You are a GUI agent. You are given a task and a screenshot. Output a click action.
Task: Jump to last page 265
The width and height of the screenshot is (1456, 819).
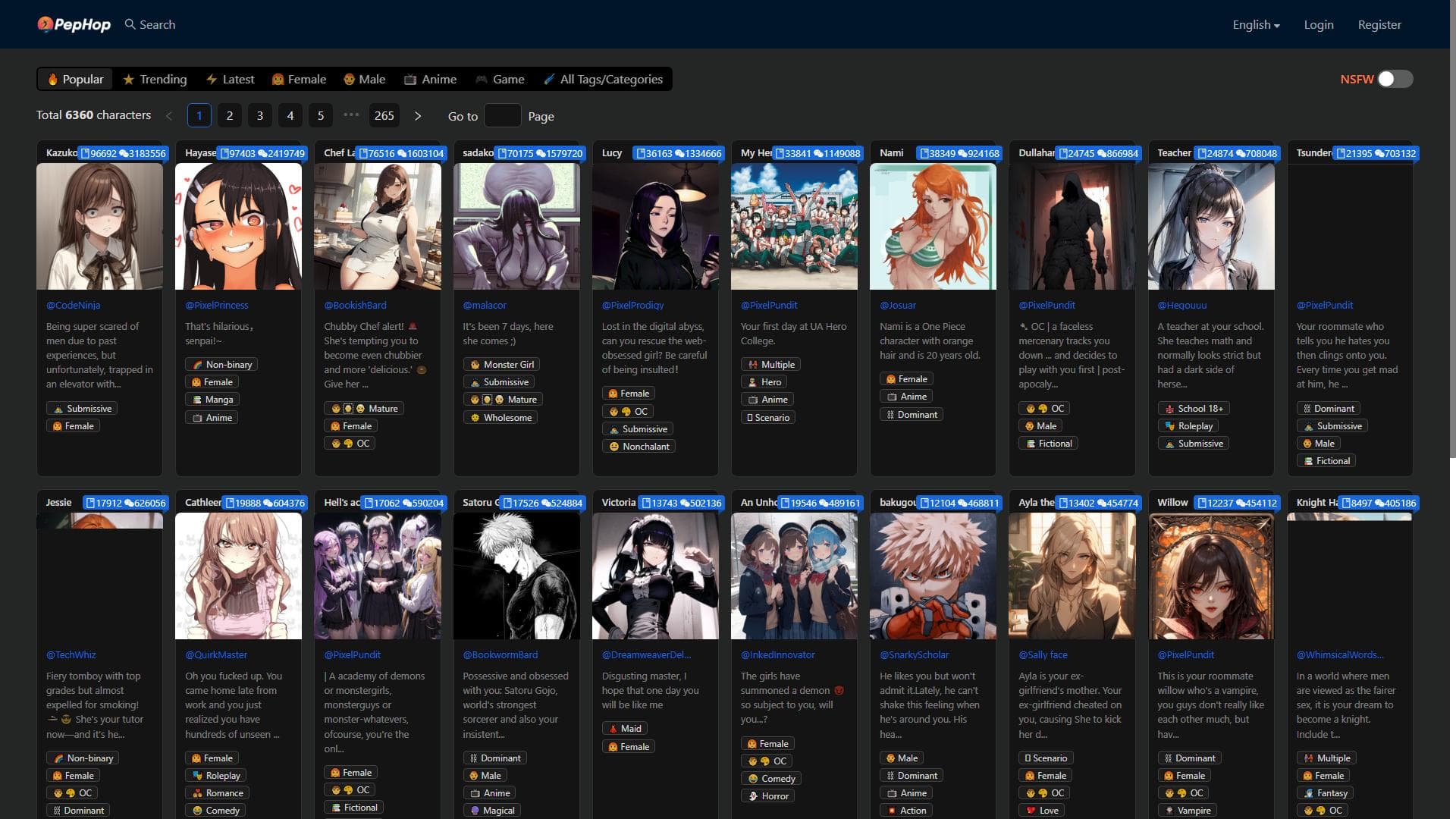(x=384, y=116)
